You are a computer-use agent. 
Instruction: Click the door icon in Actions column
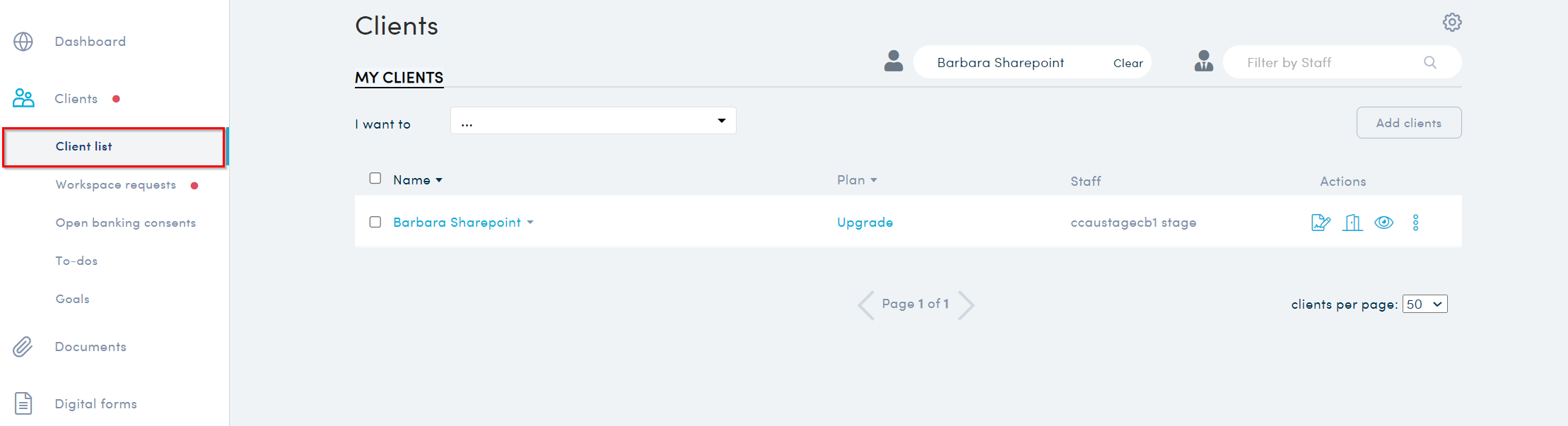tap(1352, 223)
